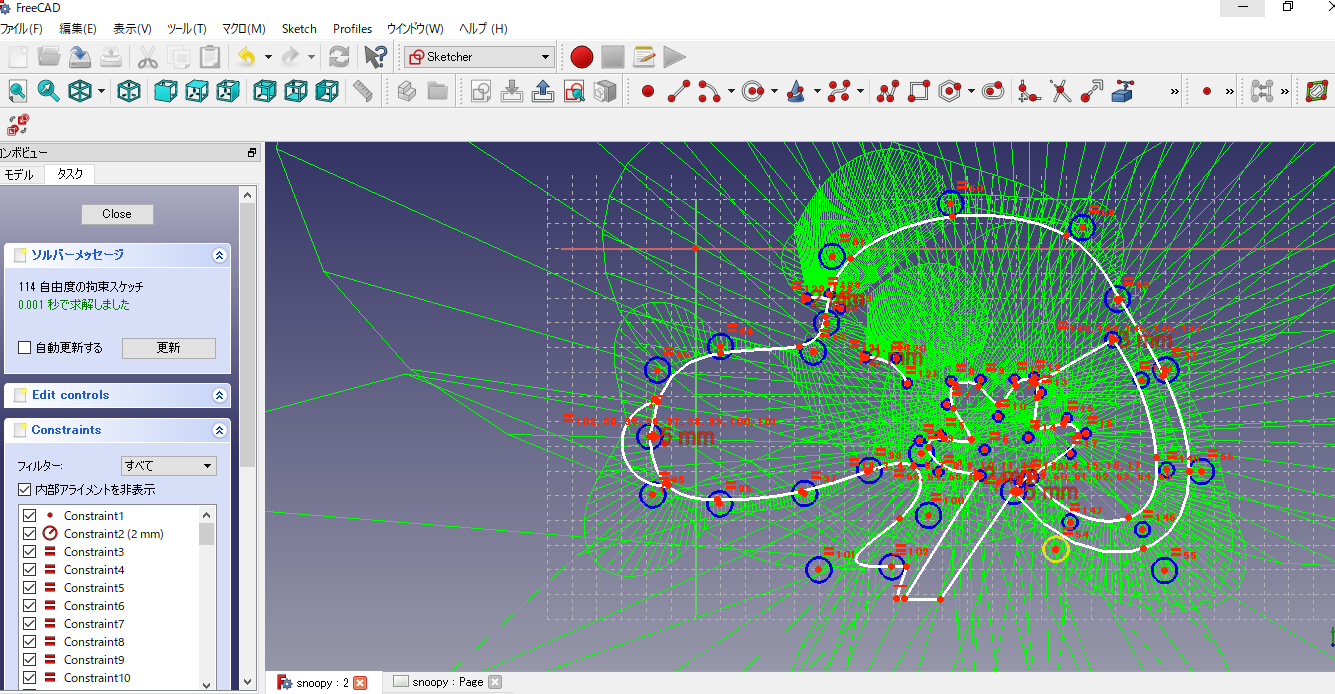Select create point tool in sketcher toolbar
Image resolution: width=1335 pixels, height=694 pixels.
click(647, 92)
